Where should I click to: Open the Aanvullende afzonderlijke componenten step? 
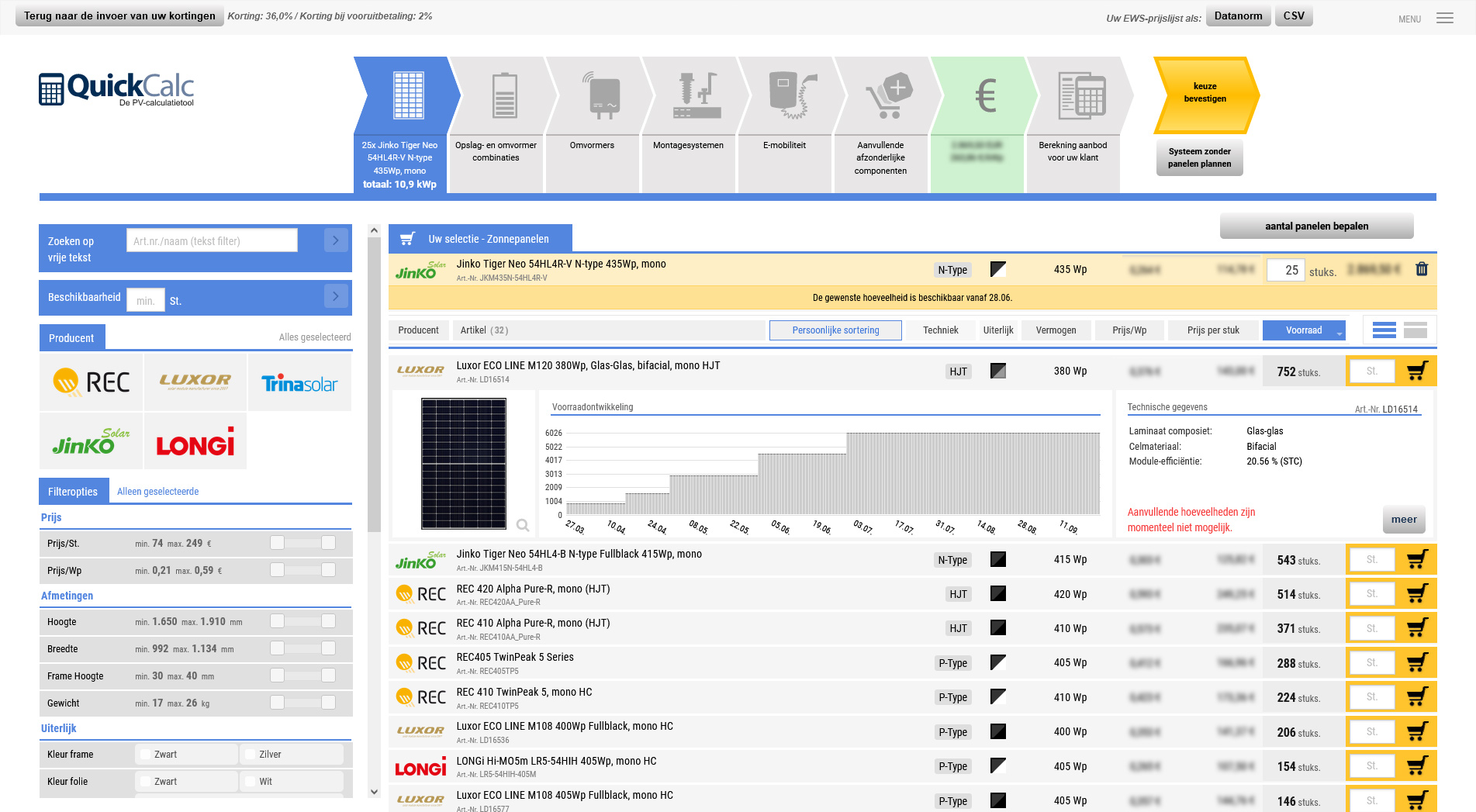881,116
